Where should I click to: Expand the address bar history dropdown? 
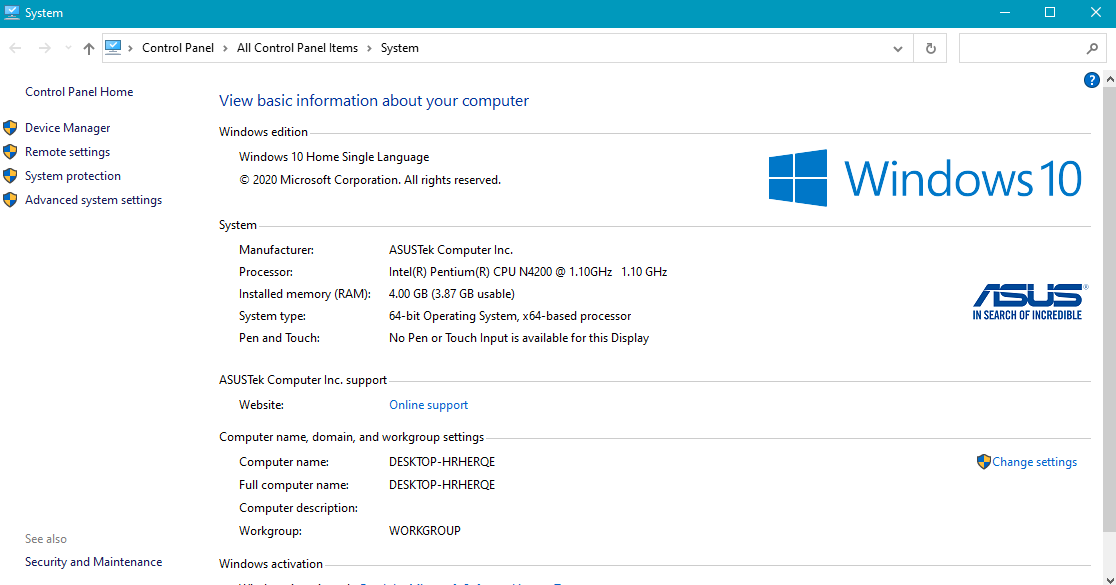point(897,48)
